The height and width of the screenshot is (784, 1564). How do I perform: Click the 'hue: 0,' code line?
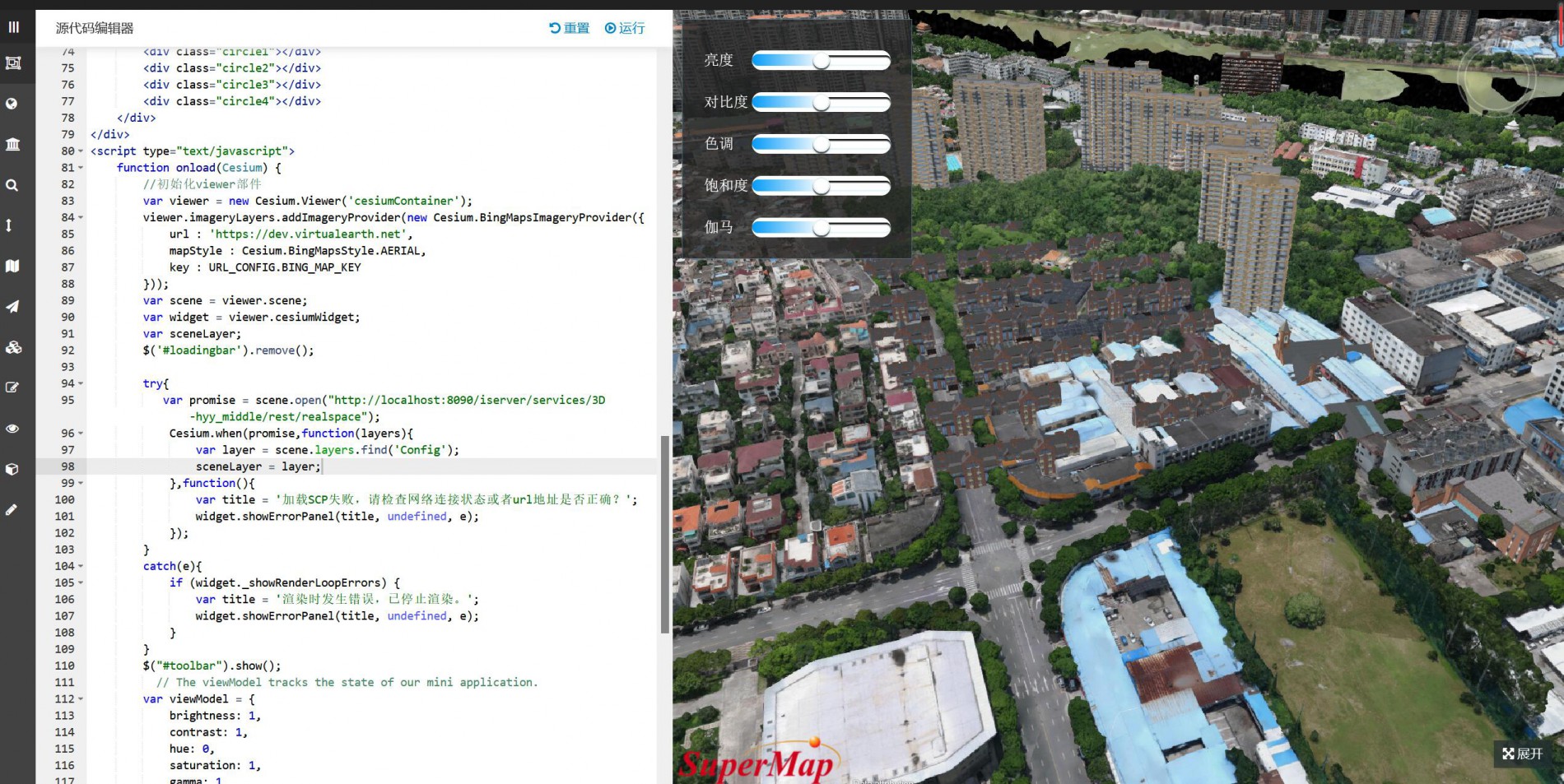(x=192, y=749)
